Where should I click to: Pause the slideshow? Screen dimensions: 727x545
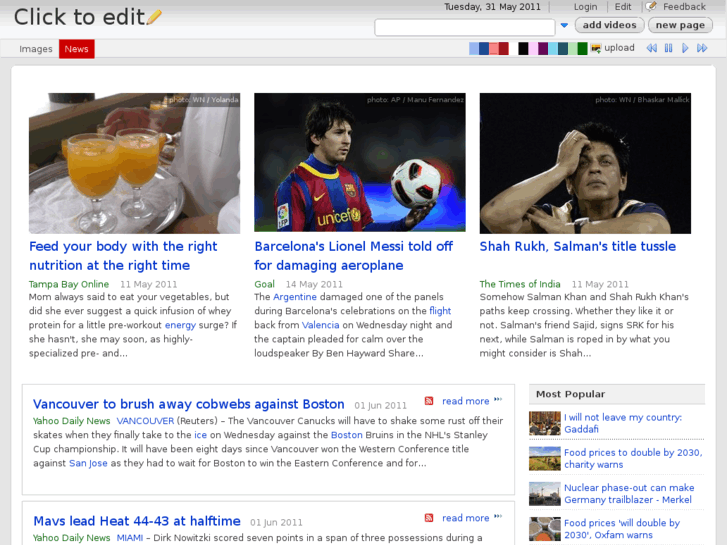tap(668, 48)
